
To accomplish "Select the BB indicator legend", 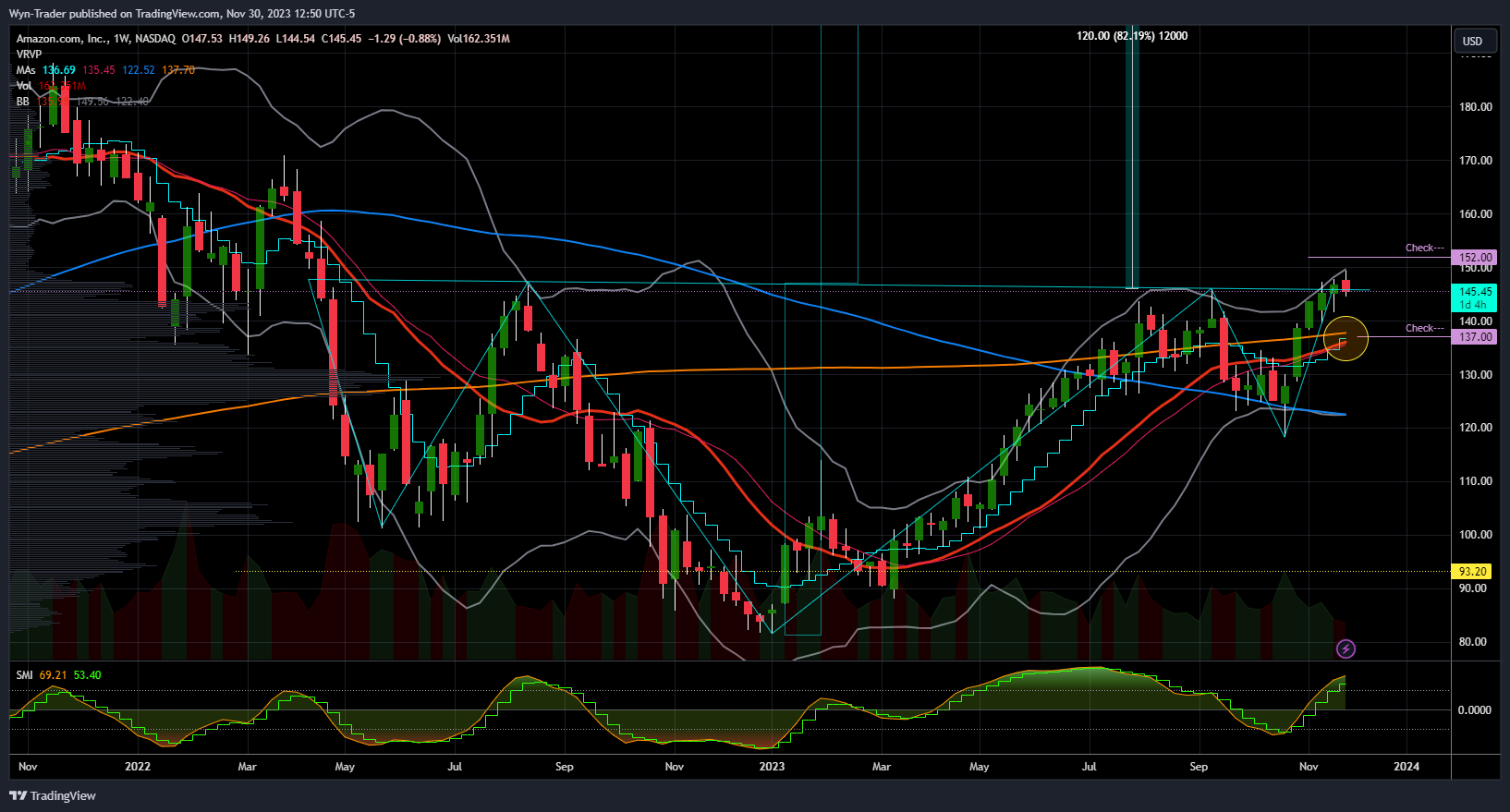I will 22,102.
